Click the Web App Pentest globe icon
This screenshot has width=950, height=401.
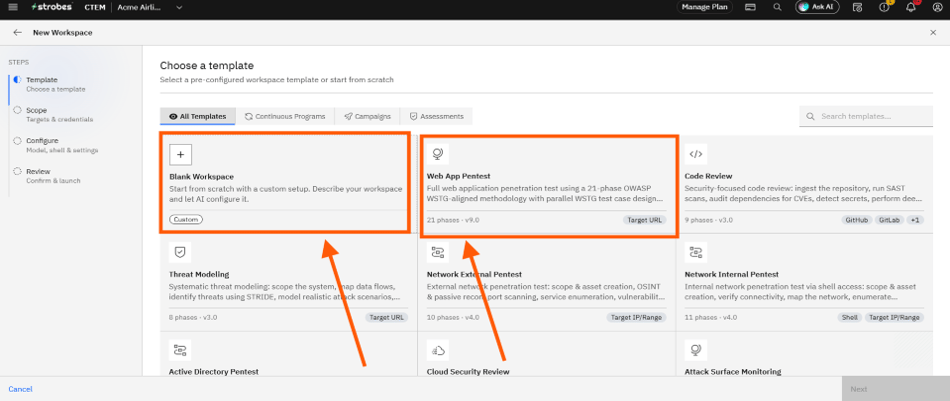[x=437, y=154]
